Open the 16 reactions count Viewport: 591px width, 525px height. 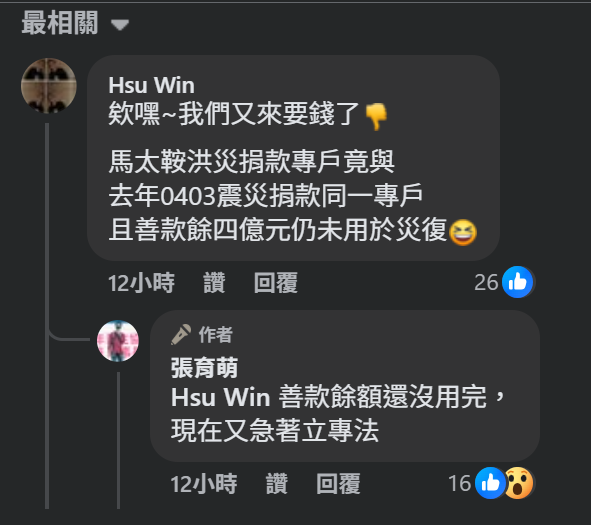tap(459, 484)
